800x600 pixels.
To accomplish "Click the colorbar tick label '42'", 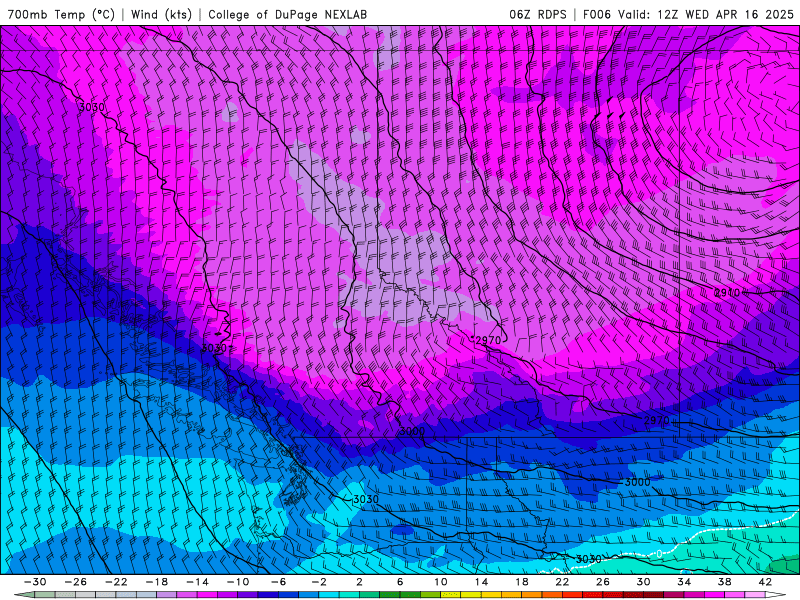I will tap(765, 582).
